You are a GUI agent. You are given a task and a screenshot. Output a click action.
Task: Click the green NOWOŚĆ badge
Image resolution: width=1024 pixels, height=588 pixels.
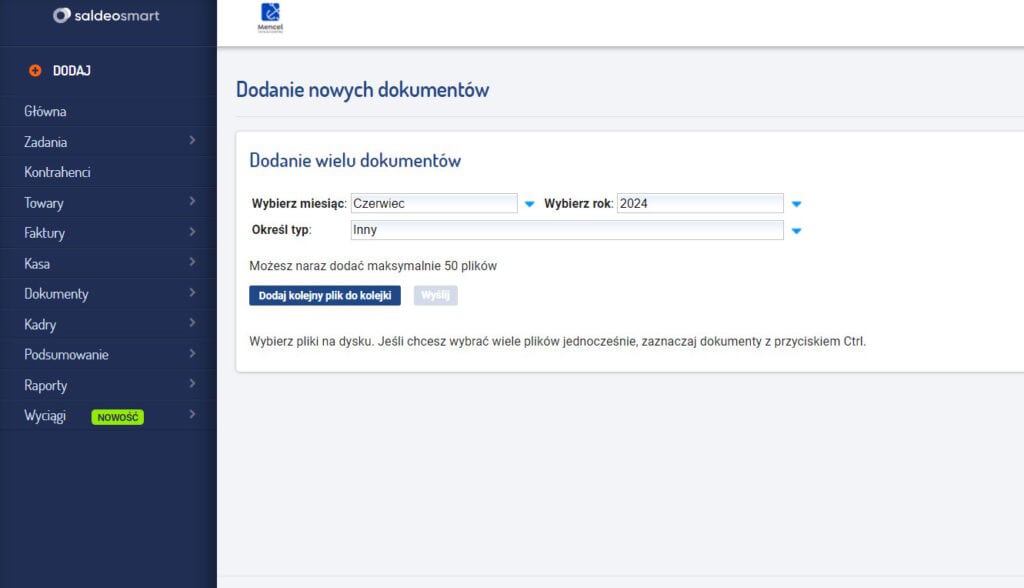coord(117,417)
